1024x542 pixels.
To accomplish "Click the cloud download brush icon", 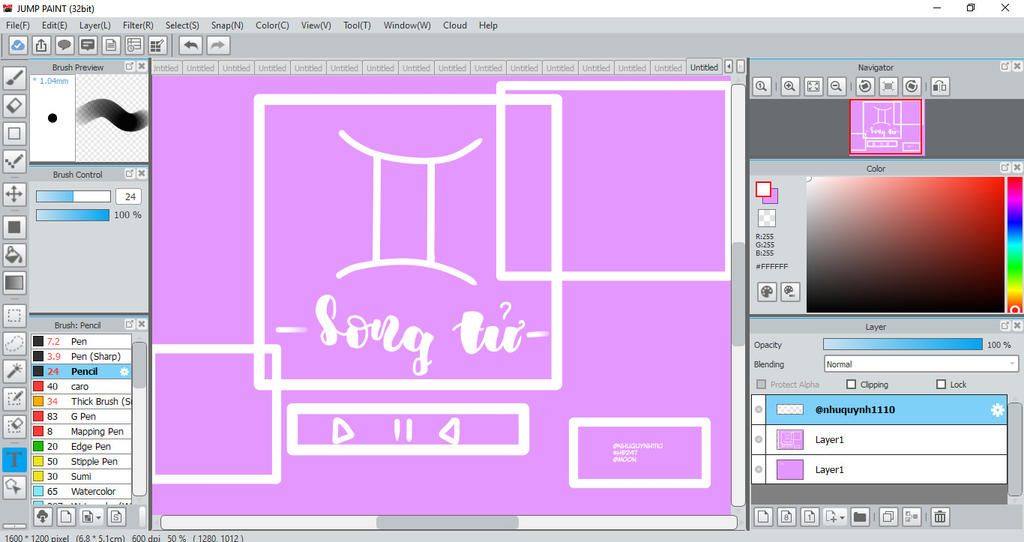I will [x=42, y=517].
